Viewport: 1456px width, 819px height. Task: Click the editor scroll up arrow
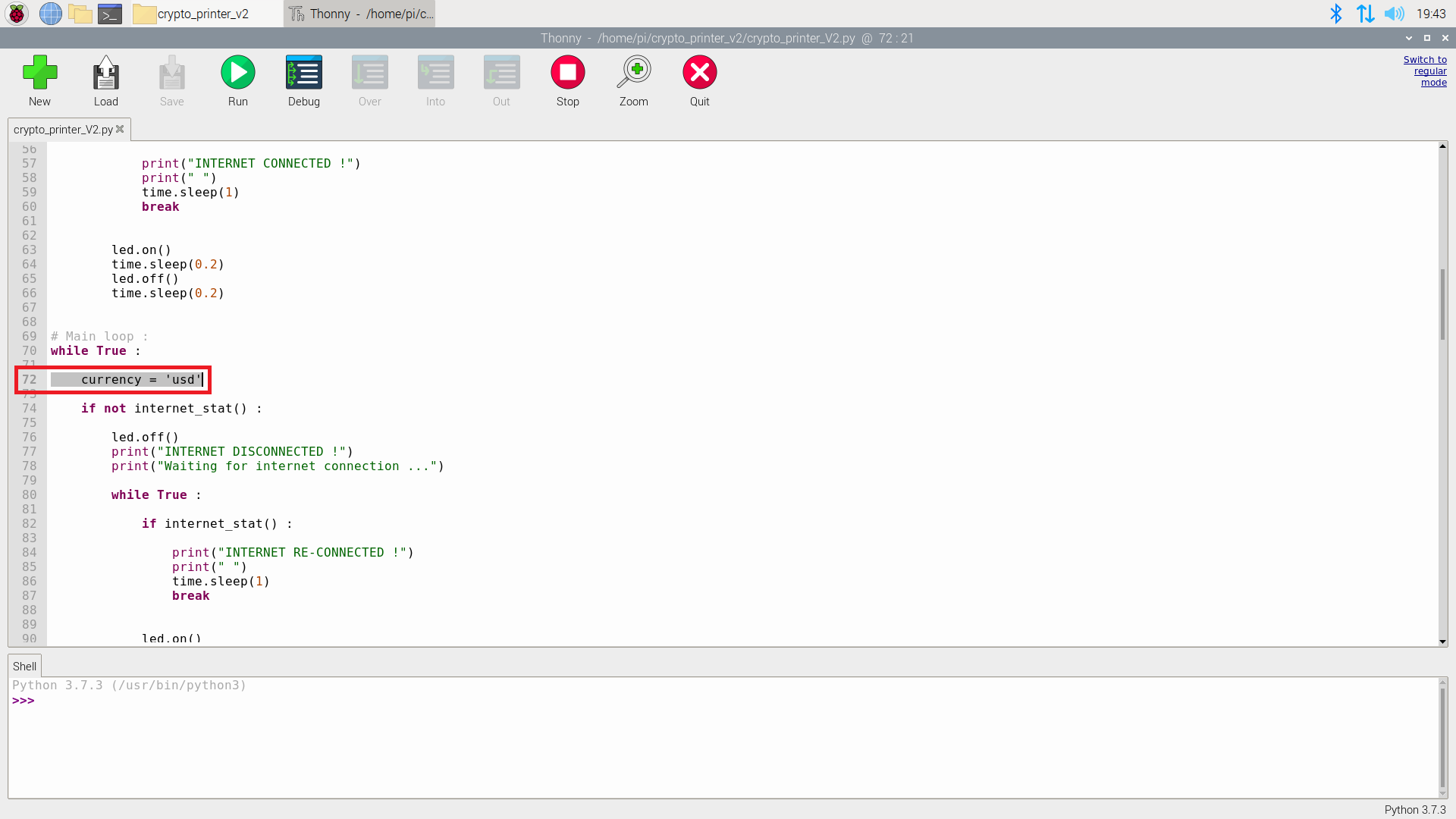click(1442, 146)
